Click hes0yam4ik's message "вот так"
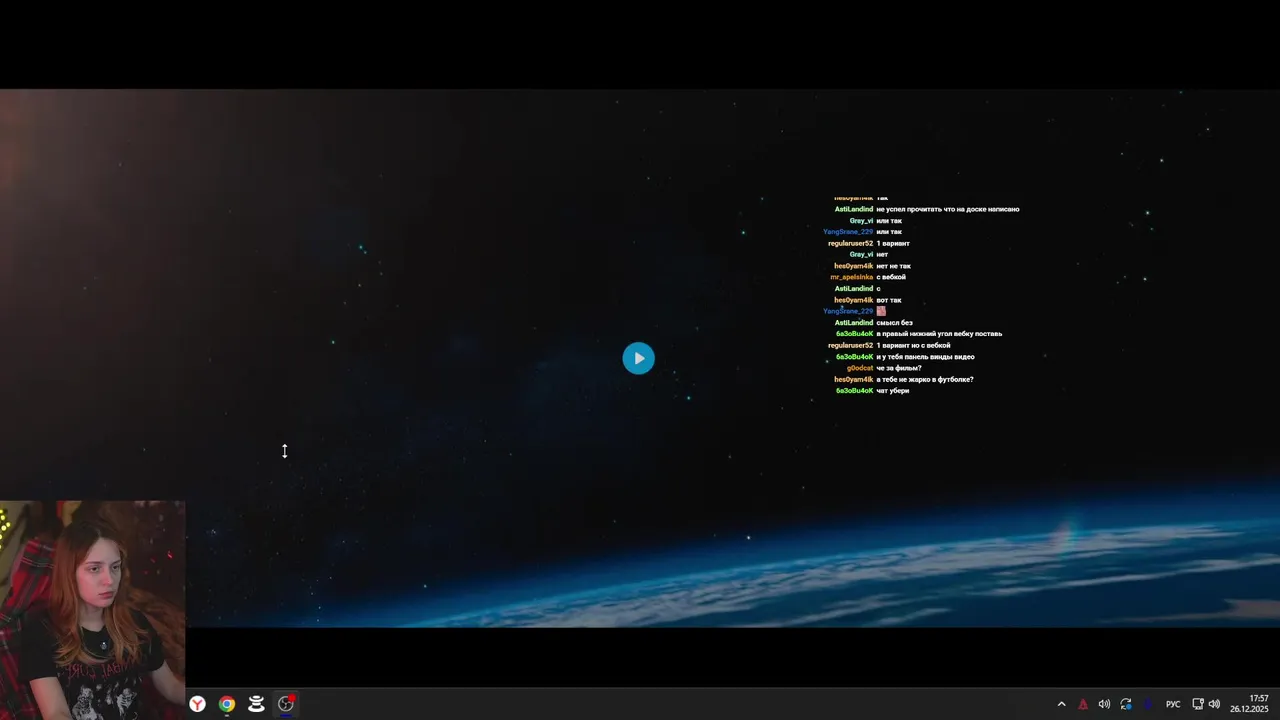 (x=888, y=300)
